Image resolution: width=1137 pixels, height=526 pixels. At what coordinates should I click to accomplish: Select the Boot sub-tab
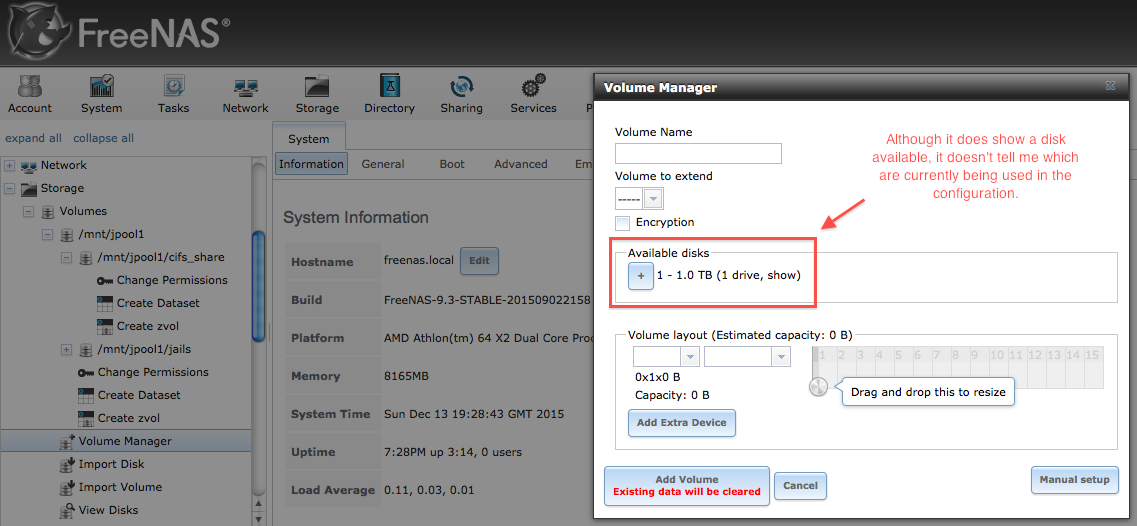tap(452, 164)
